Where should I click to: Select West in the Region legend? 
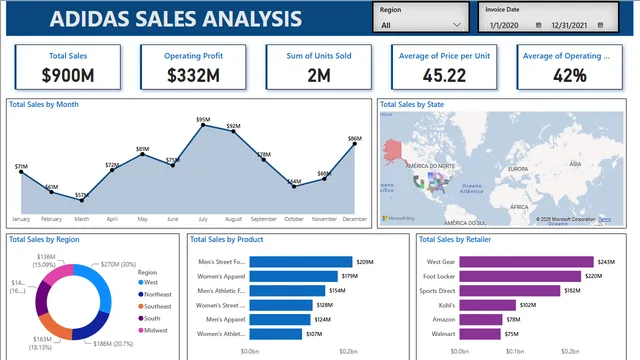coord(148,282)
